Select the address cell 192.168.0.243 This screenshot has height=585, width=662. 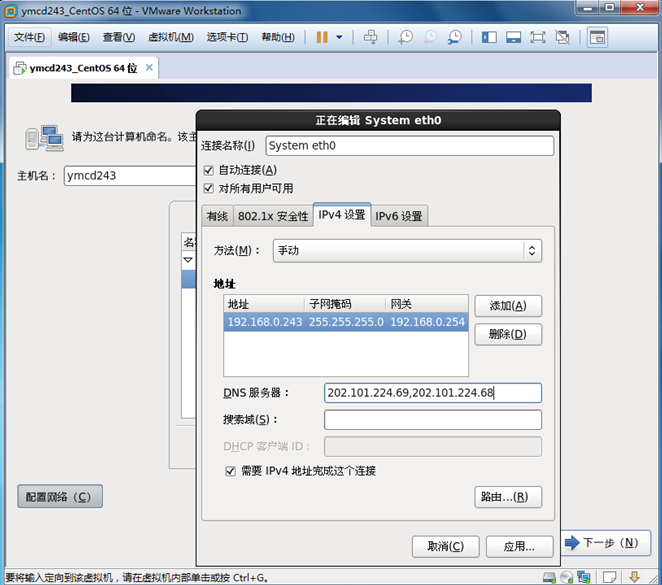pyautogui.click(x=265, y=322)
